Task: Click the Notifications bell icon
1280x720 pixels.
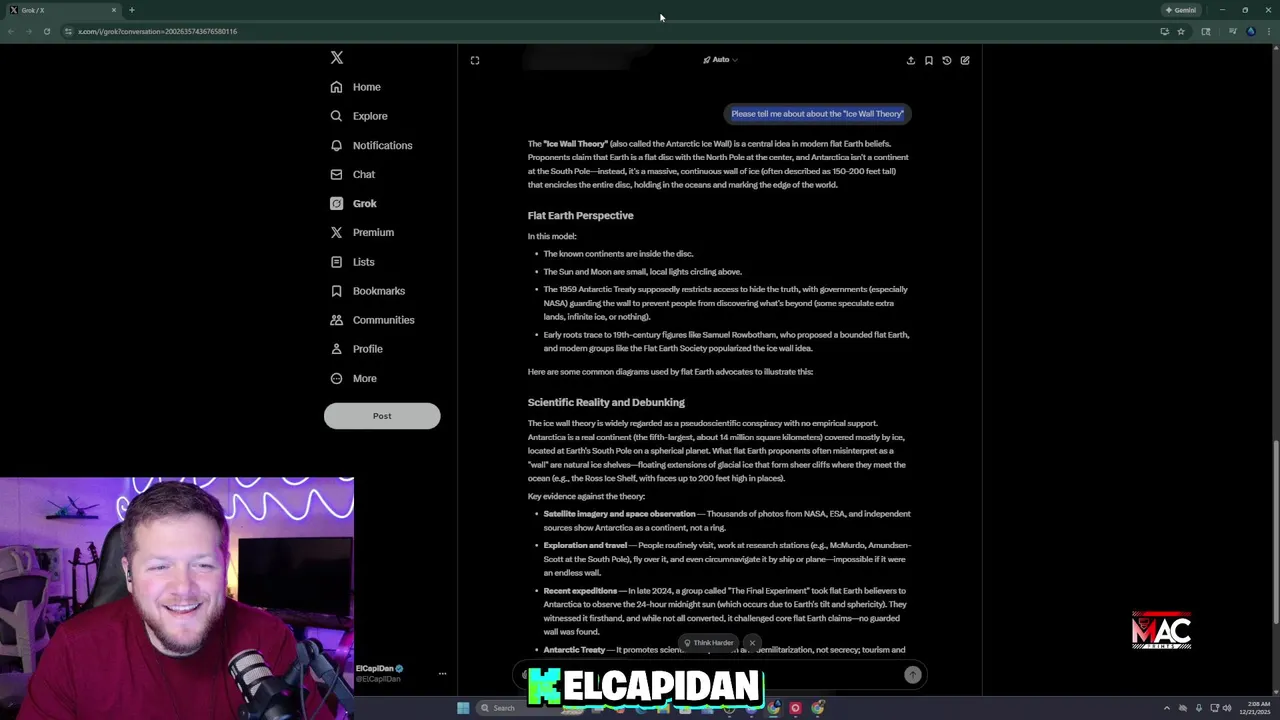Action: coord(337,145)
